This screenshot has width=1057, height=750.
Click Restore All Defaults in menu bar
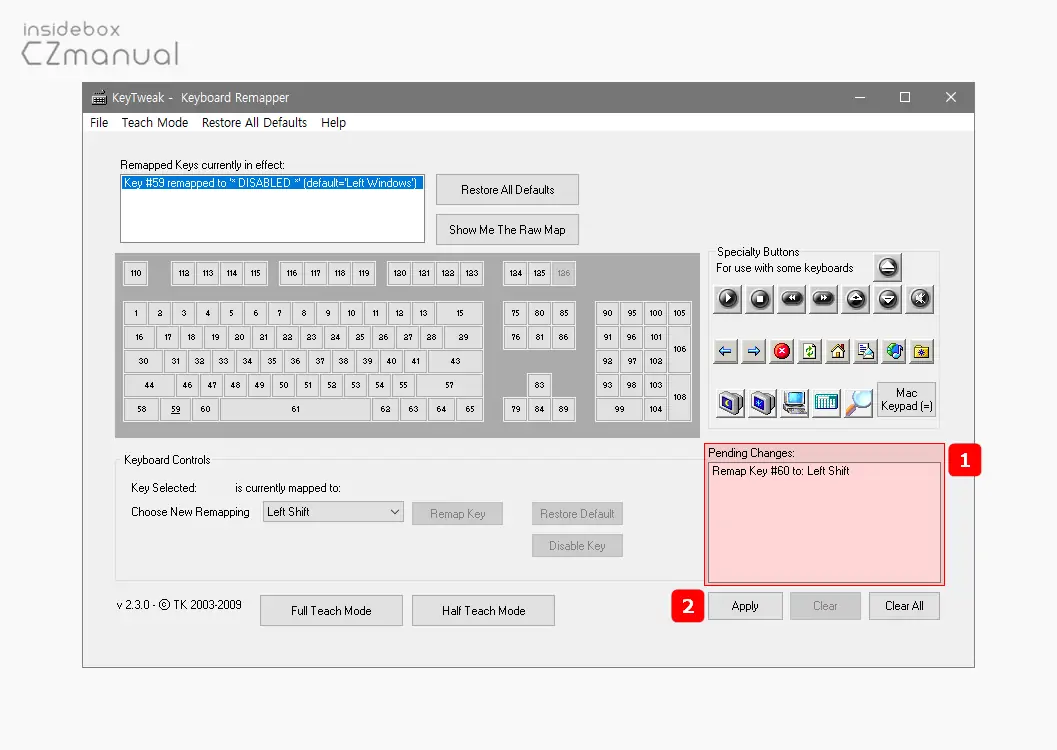[x=254, y=123]
